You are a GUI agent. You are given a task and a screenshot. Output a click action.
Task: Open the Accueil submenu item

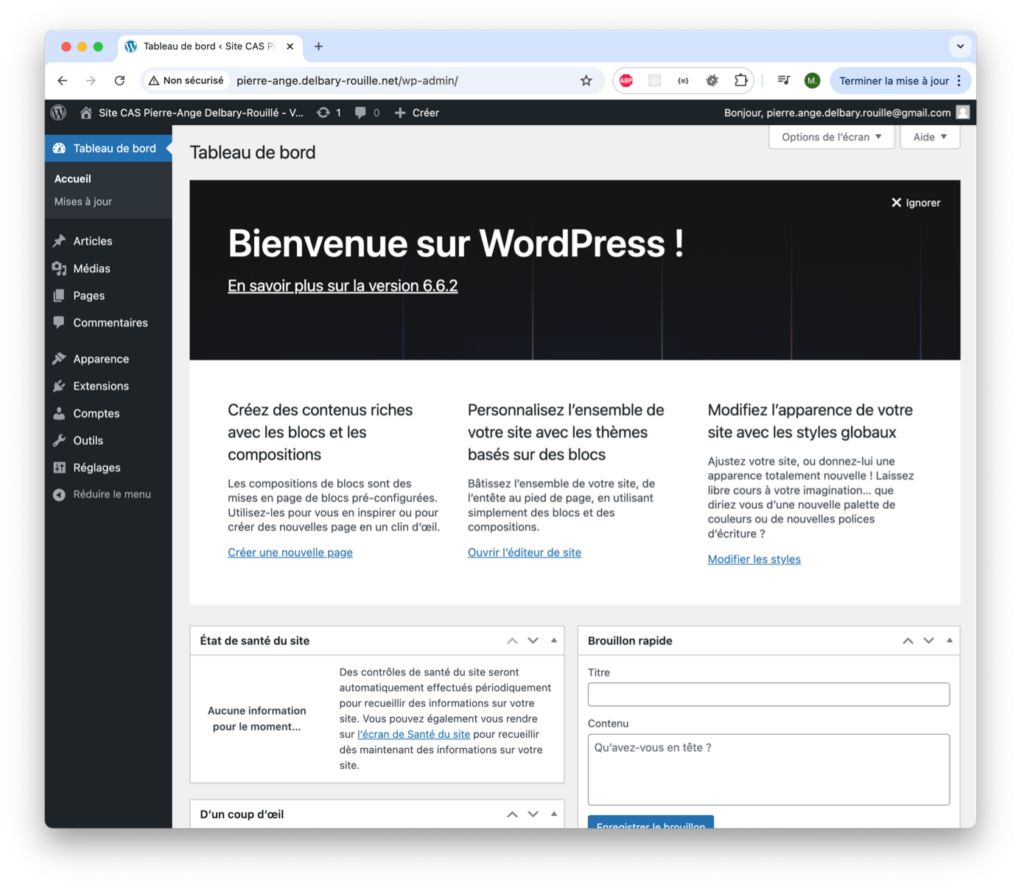tap(72, 179)
